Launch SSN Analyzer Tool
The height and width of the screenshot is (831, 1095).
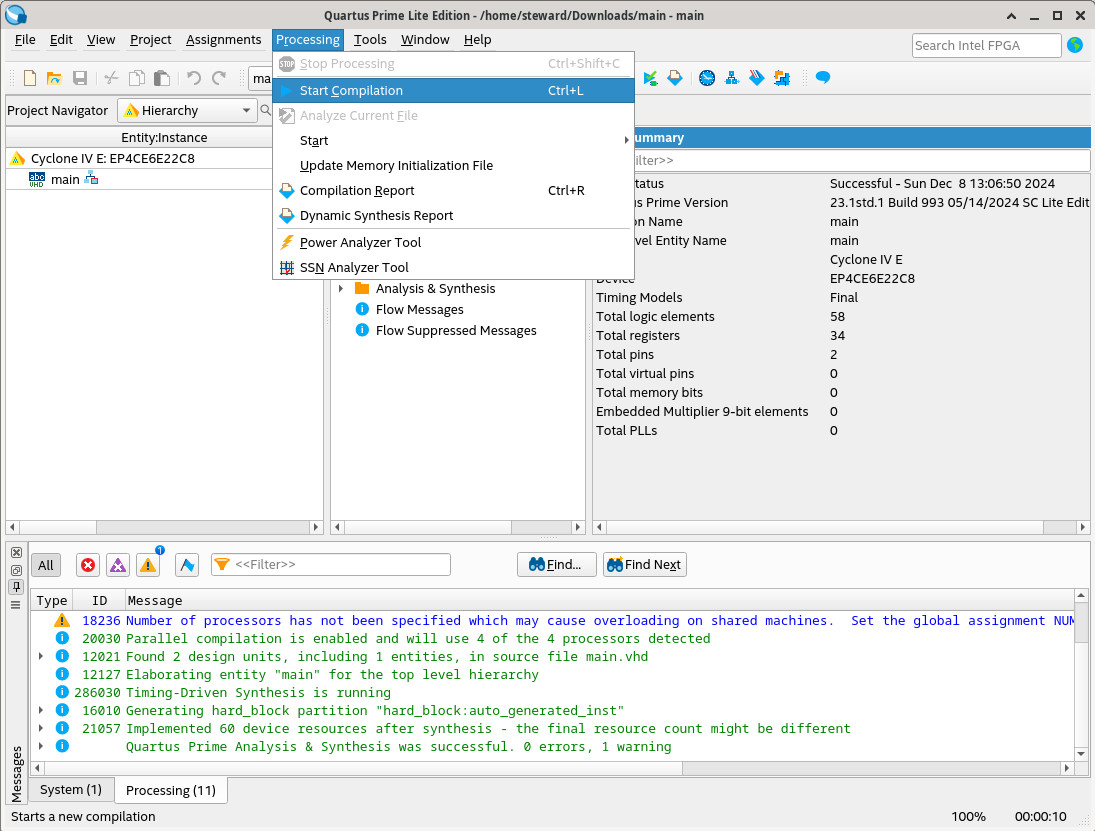(x=453, y=267)
